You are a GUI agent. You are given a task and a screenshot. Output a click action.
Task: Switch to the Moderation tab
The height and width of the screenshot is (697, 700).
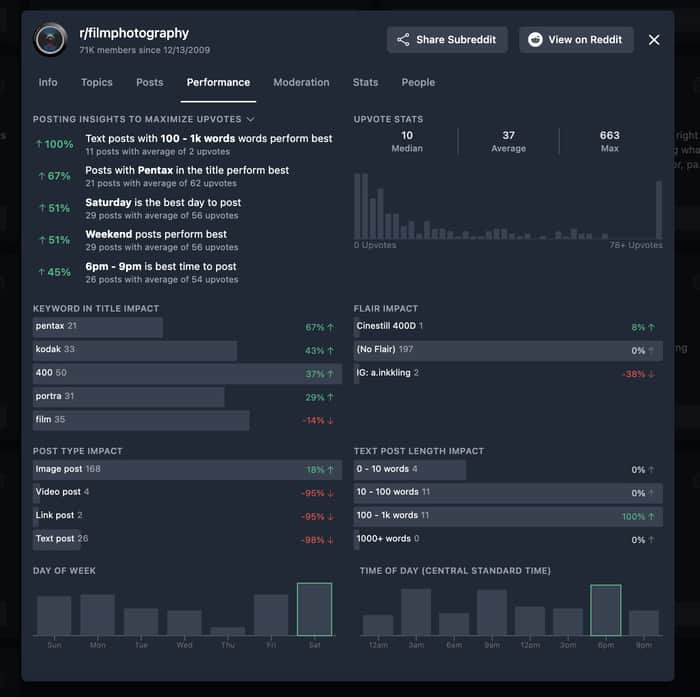(301, 82)
